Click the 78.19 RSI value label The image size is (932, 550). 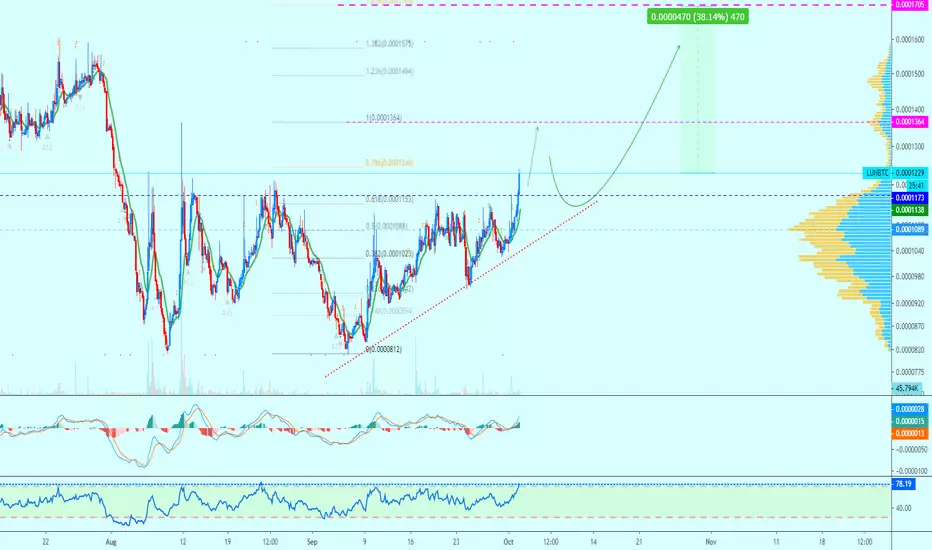click(x=903, y=484)
